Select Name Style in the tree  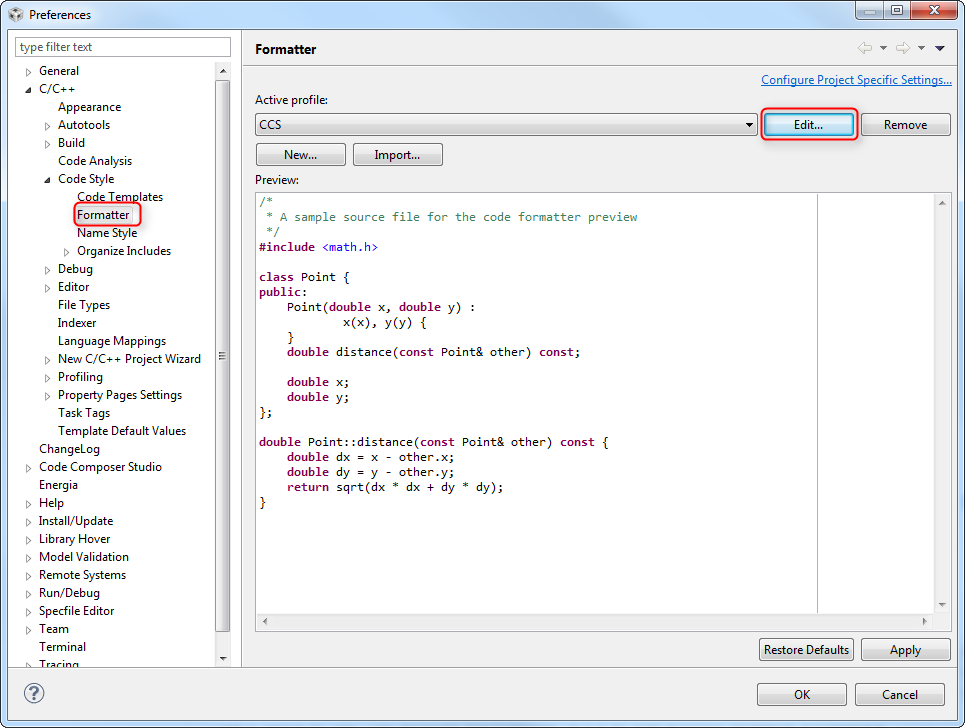pos(107,233)
